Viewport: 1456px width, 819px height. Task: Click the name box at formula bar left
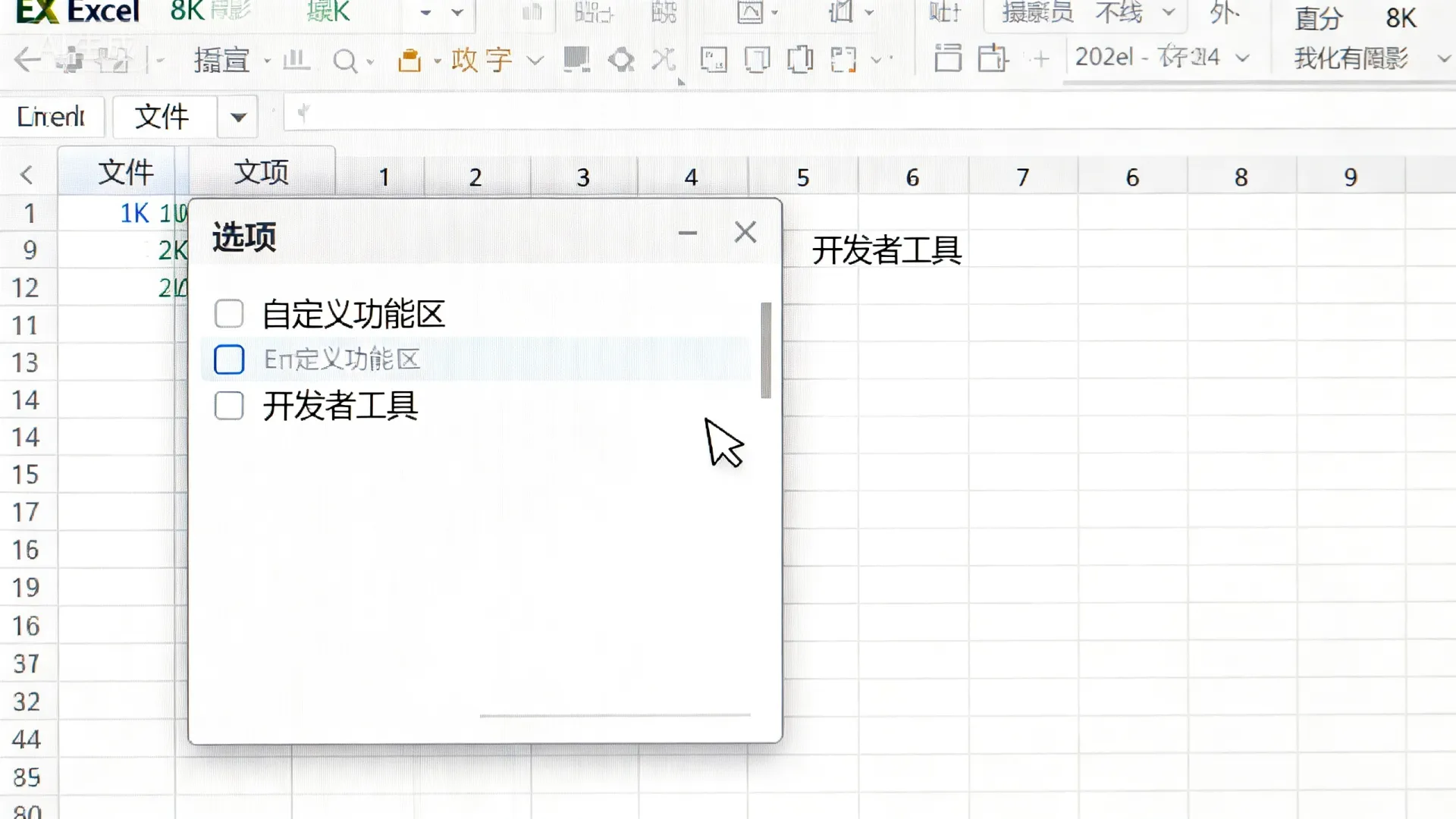(52, 117)
